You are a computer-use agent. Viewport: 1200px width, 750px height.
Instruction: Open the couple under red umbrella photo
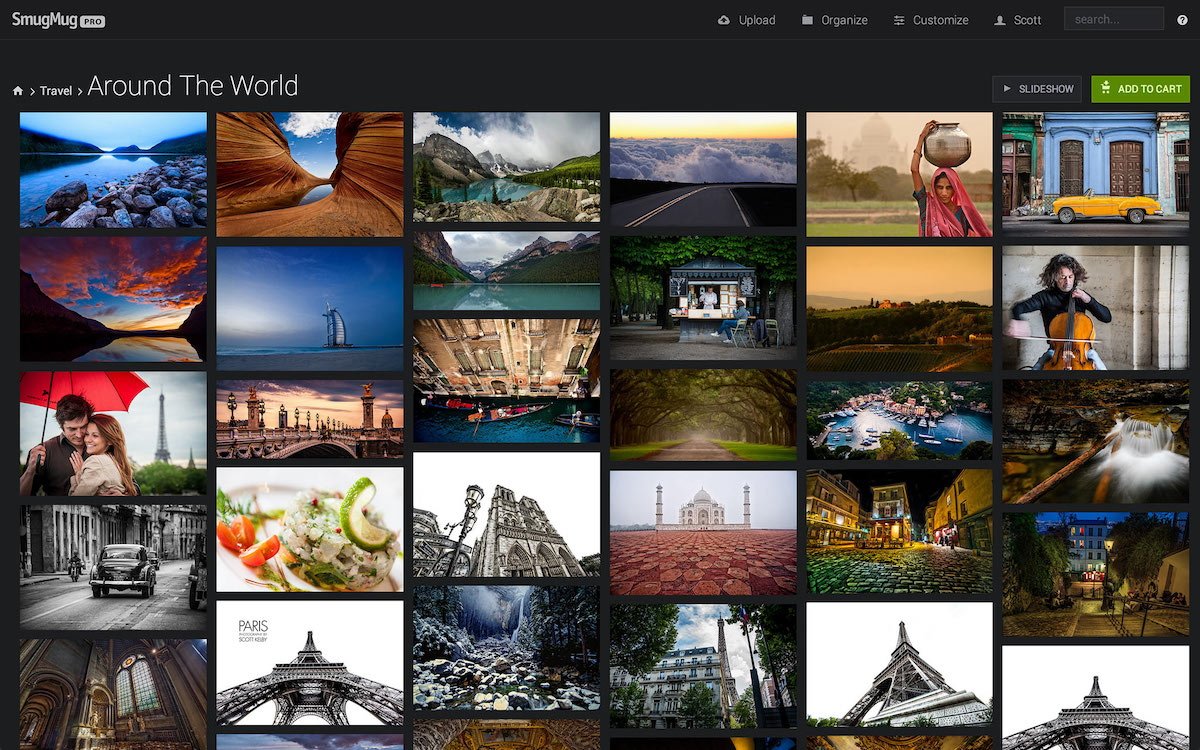tap(113, 434)
